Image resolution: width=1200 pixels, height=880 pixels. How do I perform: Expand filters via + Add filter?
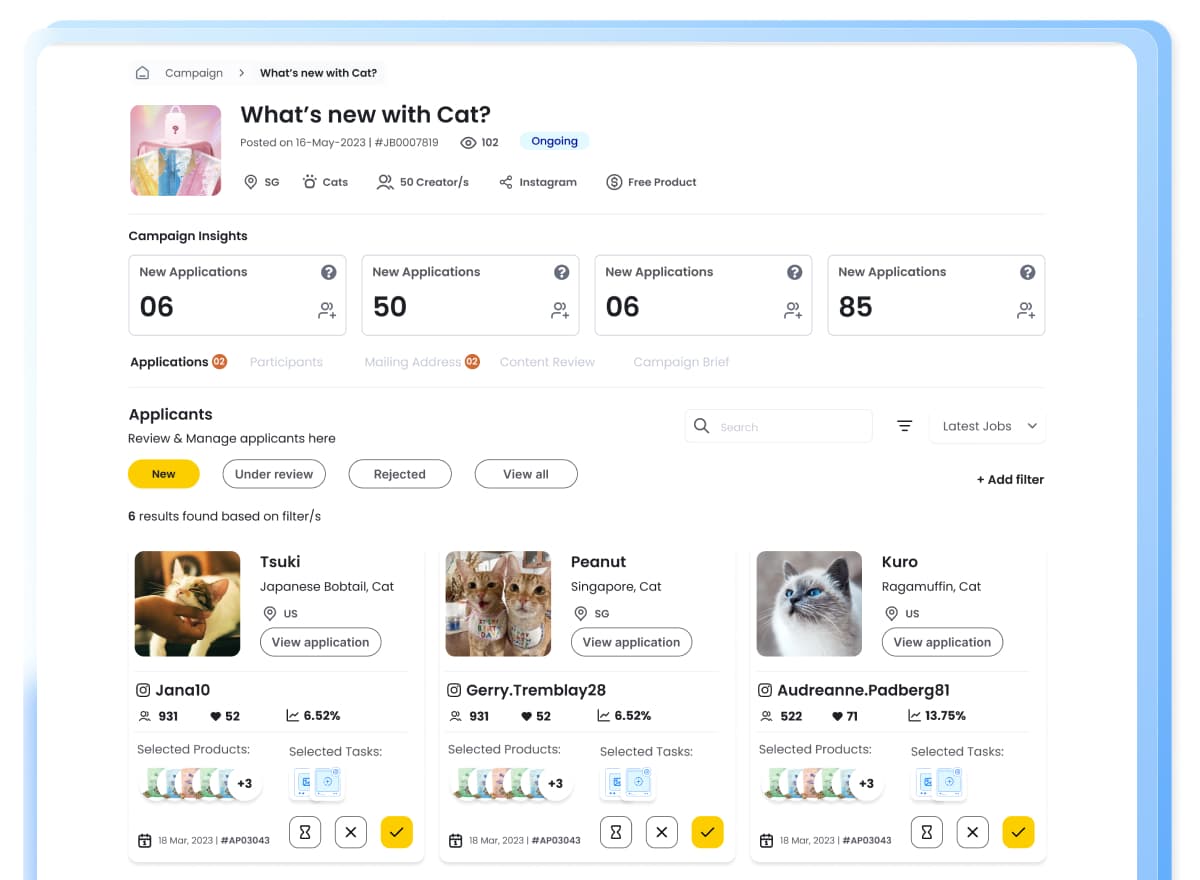(1009, 479)
